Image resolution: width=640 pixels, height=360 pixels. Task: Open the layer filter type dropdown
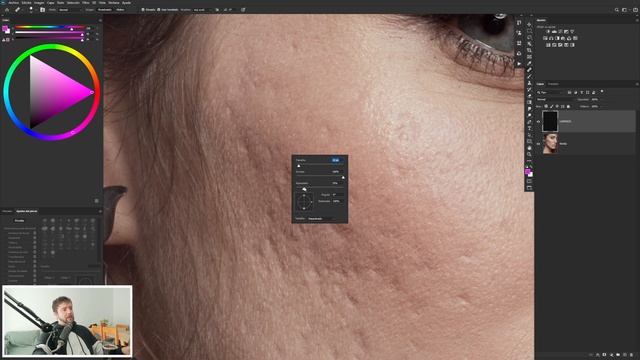[x=549, y=92]
